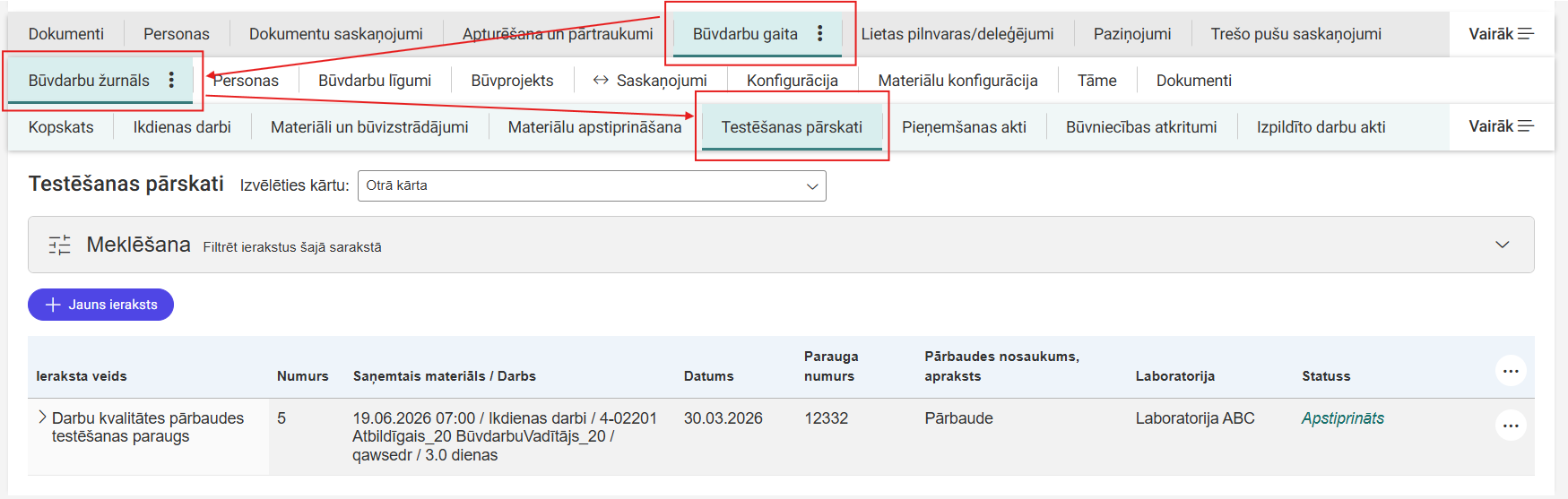Open the Ikdienas darbi tab
The height and width of the screenshot is (499, 1568).
click(182, 127)
